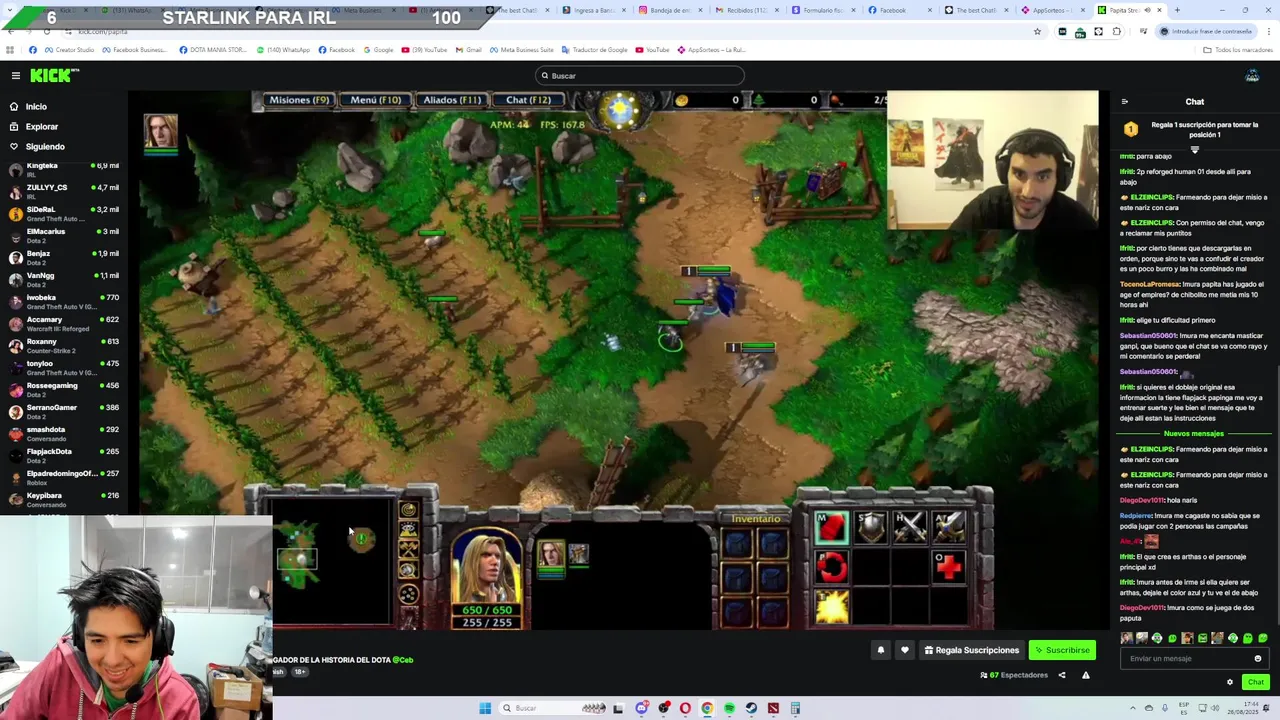Screen dimensions: 1280x720
Task: Click the 67 Espectadores viewer count
Action: (1015, 675)
